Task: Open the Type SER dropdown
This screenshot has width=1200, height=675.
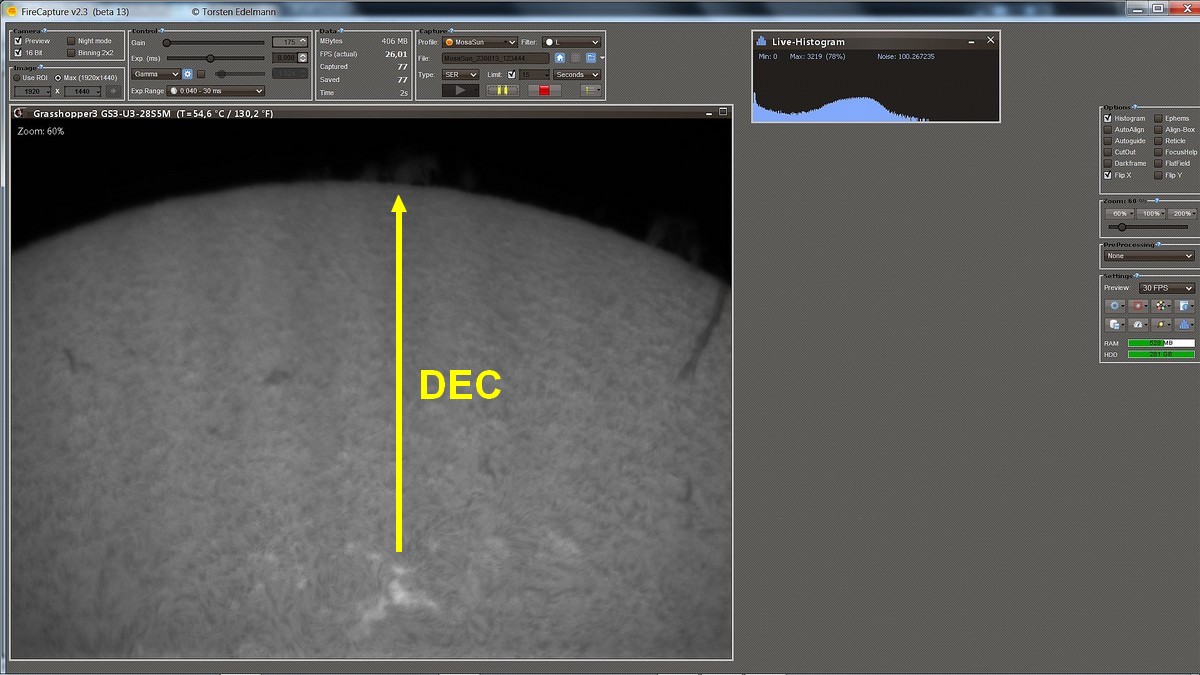Action: pyautogui.click(x=462, y=75)
